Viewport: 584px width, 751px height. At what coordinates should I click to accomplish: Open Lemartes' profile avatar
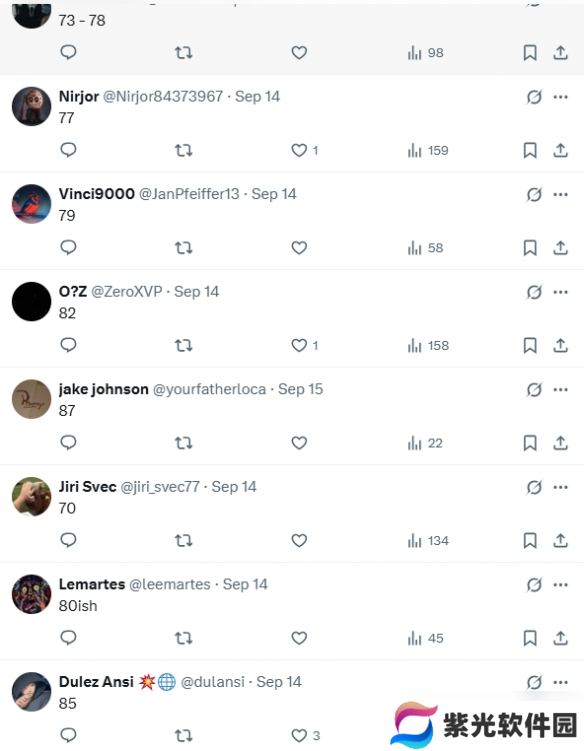[x=32, y=594]
